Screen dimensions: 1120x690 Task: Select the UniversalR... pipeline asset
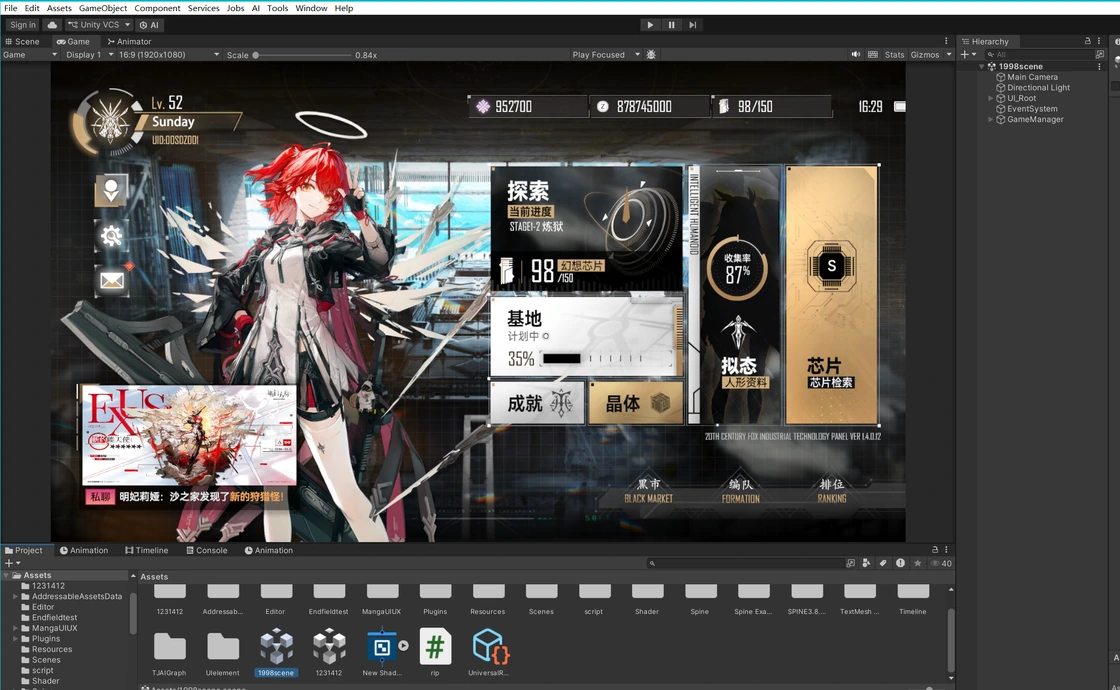(x=489, y=652)
